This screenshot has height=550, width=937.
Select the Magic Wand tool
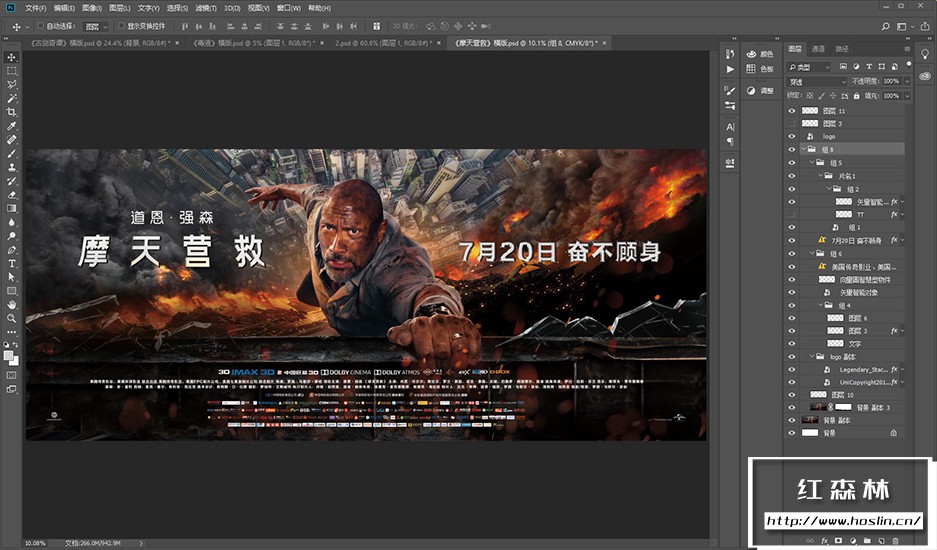pyautogui.click(x=11, y=99)
